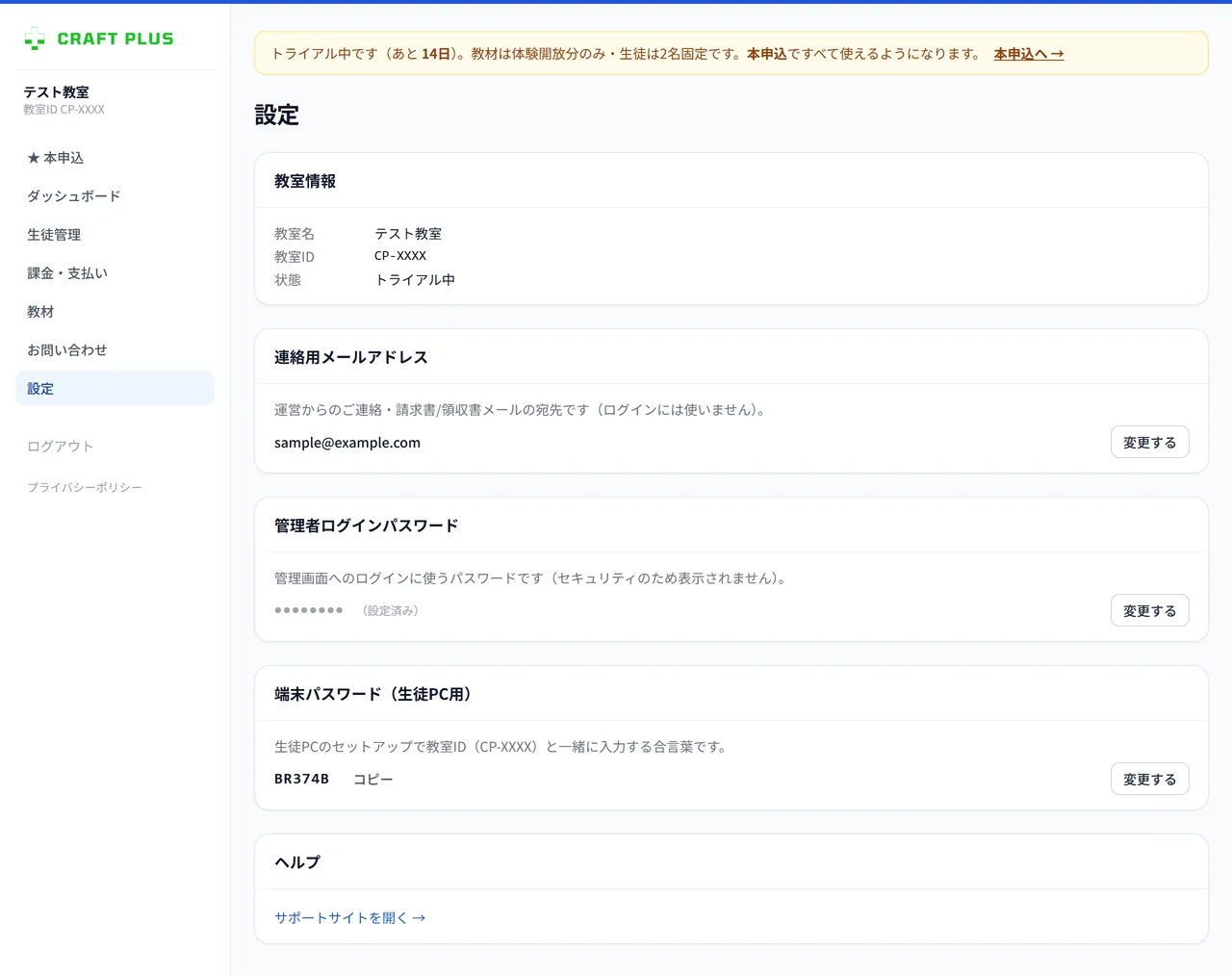Click 変更する for 端末パスワード
Image resolution: width=1232 pixels, height=975 pixels.
pyautogui.click(x=1150, y=780)
